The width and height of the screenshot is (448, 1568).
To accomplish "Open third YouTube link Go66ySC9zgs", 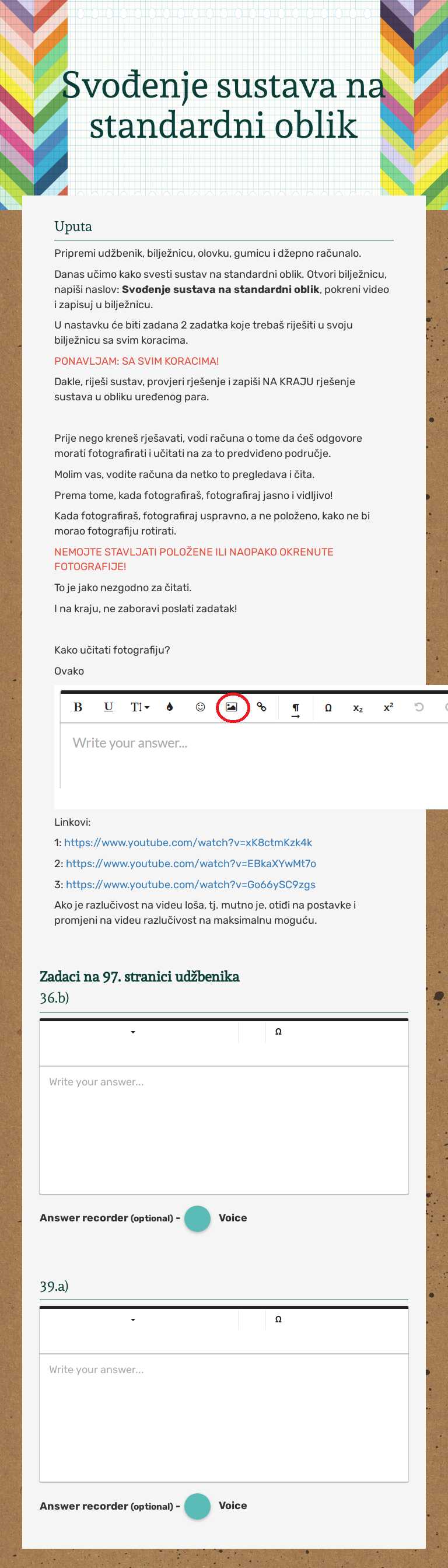I will [x=191, y=885].
